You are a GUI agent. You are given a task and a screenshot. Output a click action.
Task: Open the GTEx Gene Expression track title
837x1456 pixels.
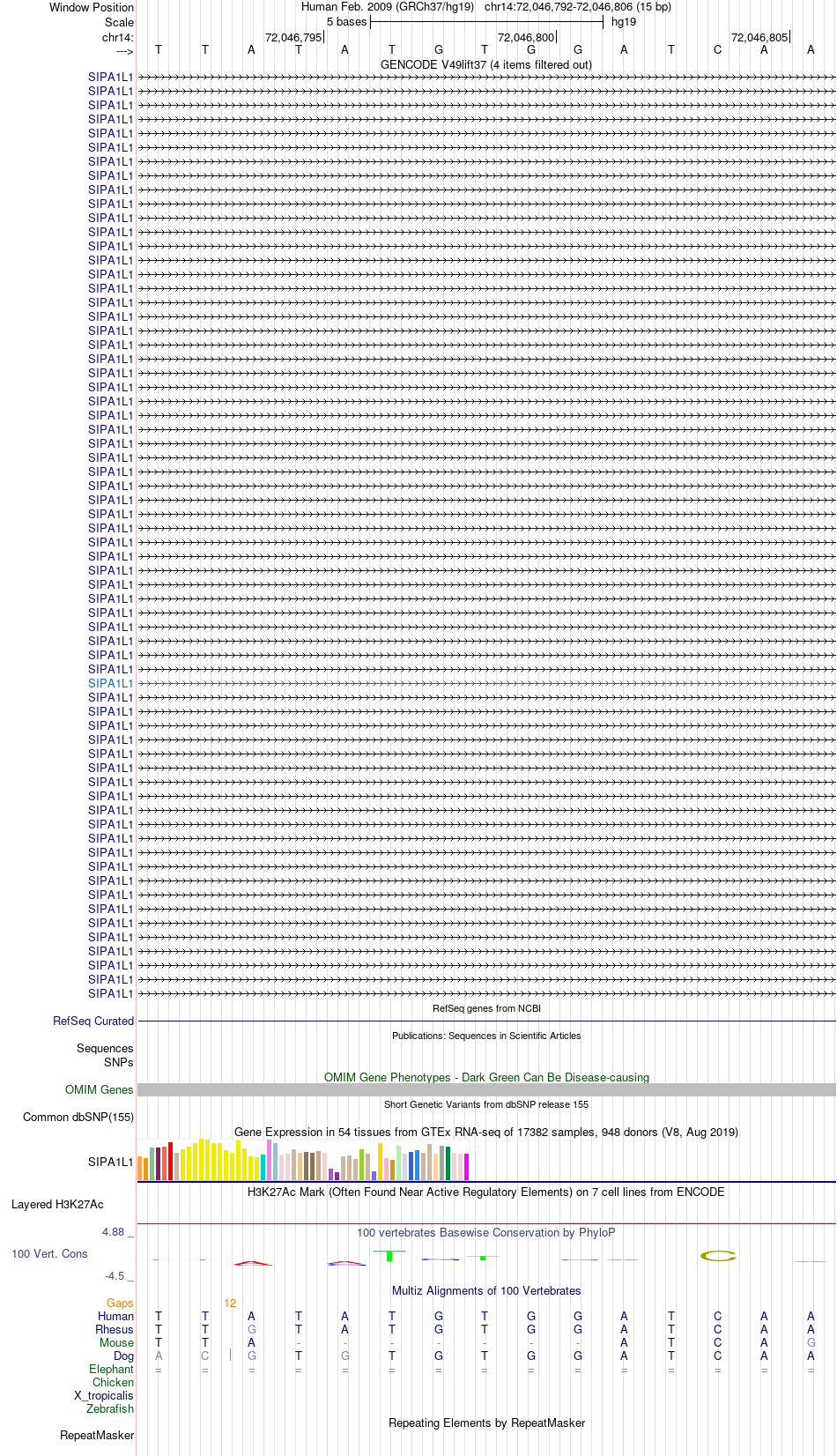pyautogui.click(x=486, y=1132)
